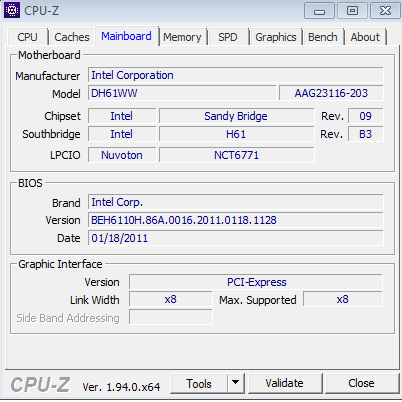Screen dimensions: 402x402
Task: Show the About tab
Action: pos(365,37)
